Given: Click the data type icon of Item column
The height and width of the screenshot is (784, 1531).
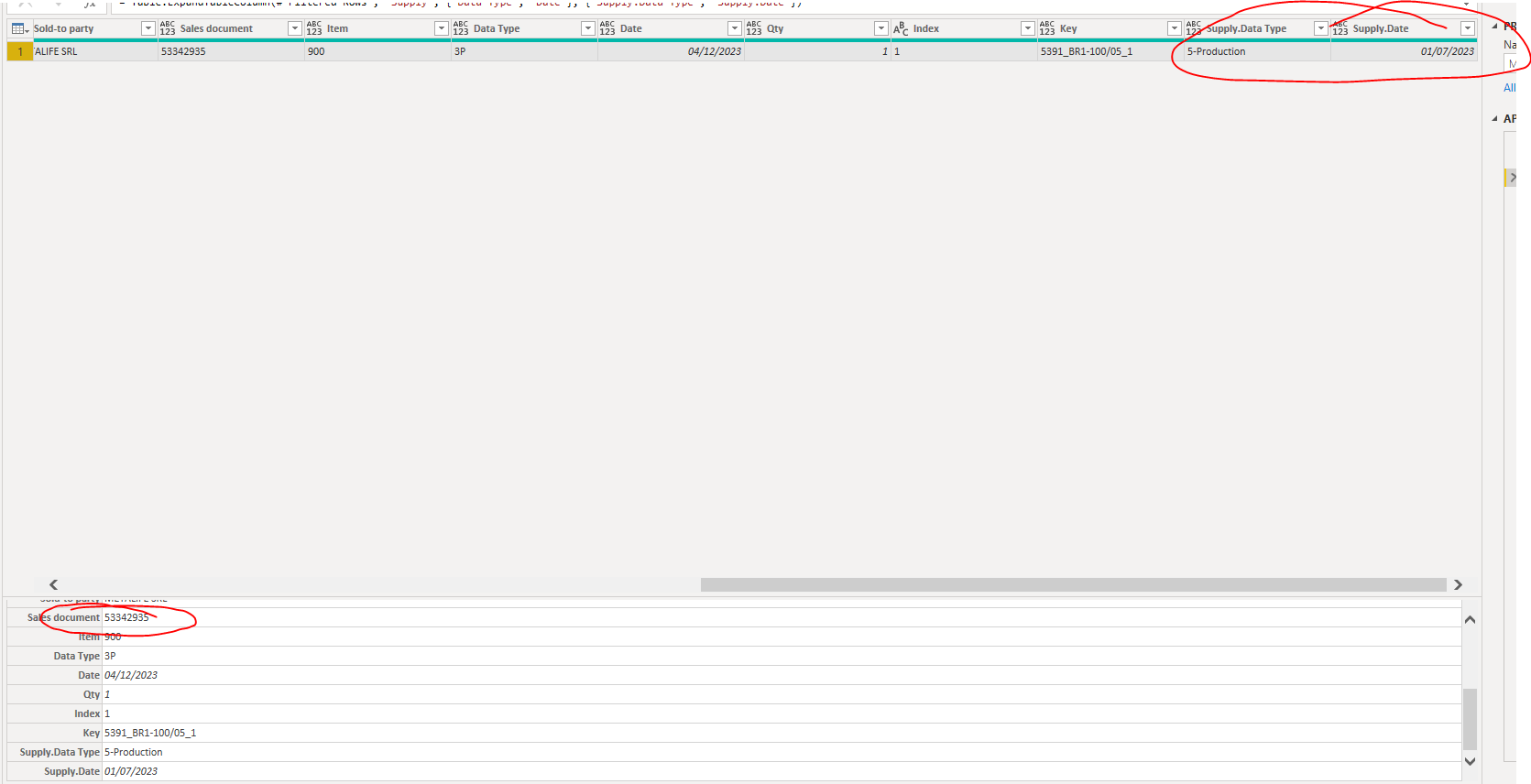Looking at the screenshot, I should (x=314, y=28).
